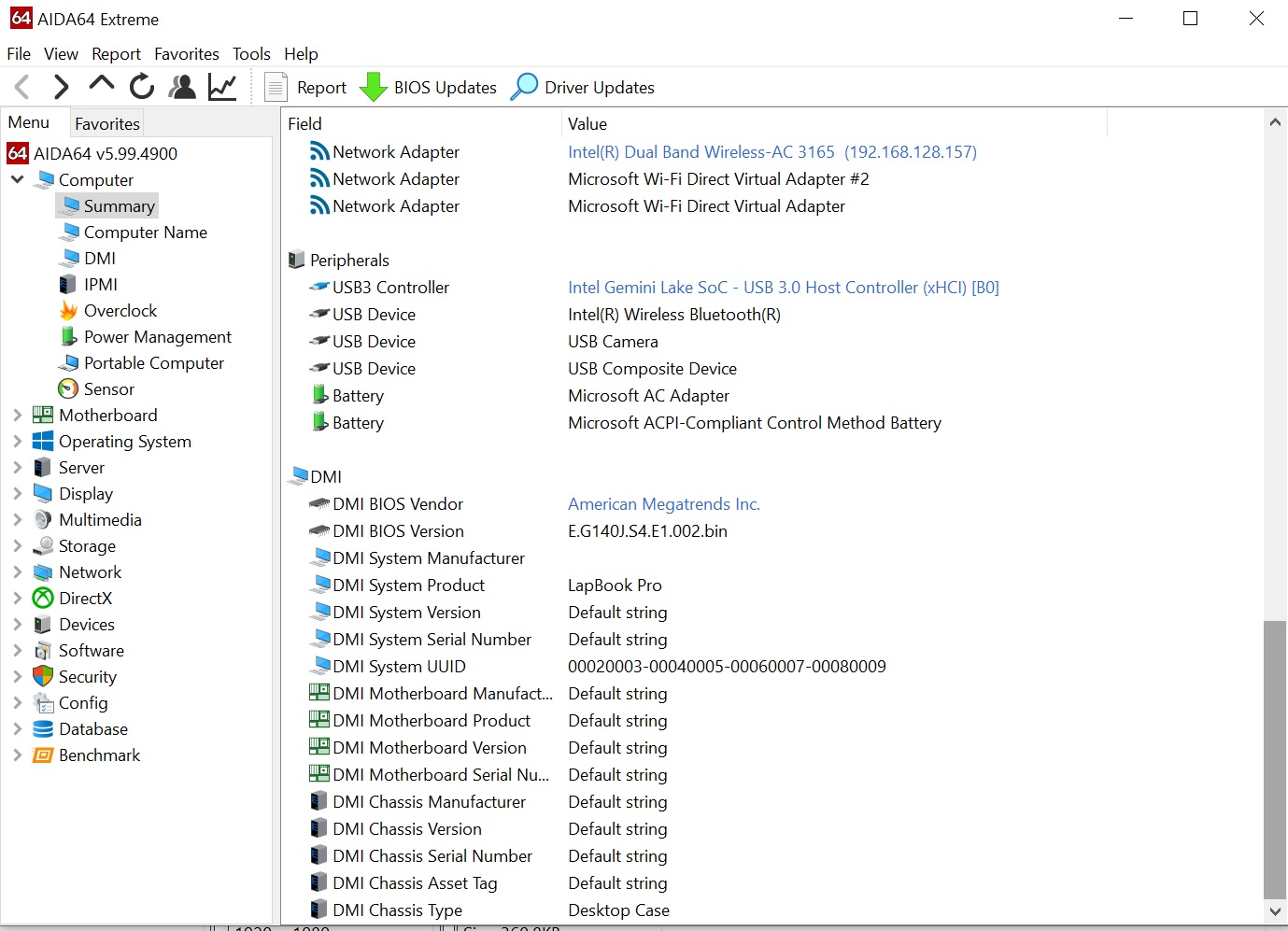
Task: Click the Report page icon in toolbar
Action: [276, 87]
